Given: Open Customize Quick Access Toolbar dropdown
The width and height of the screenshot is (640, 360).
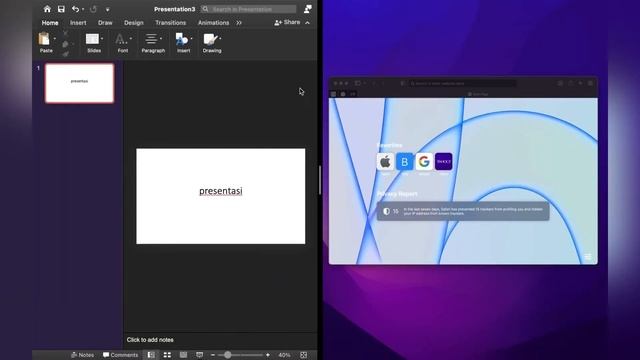Looking at the screenshot, I should click(107, 9).
